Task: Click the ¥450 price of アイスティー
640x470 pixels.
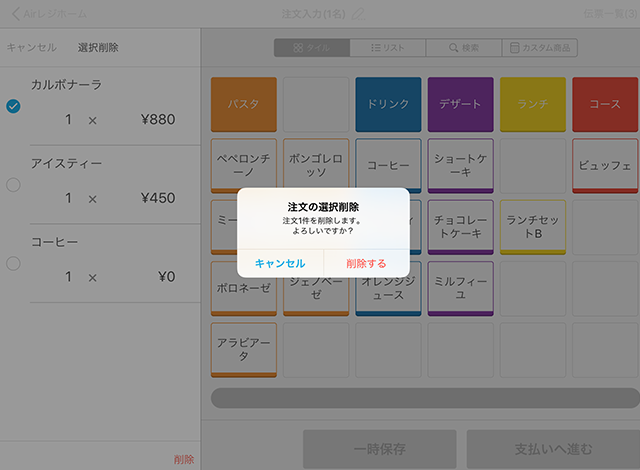Action: (158, 198)
